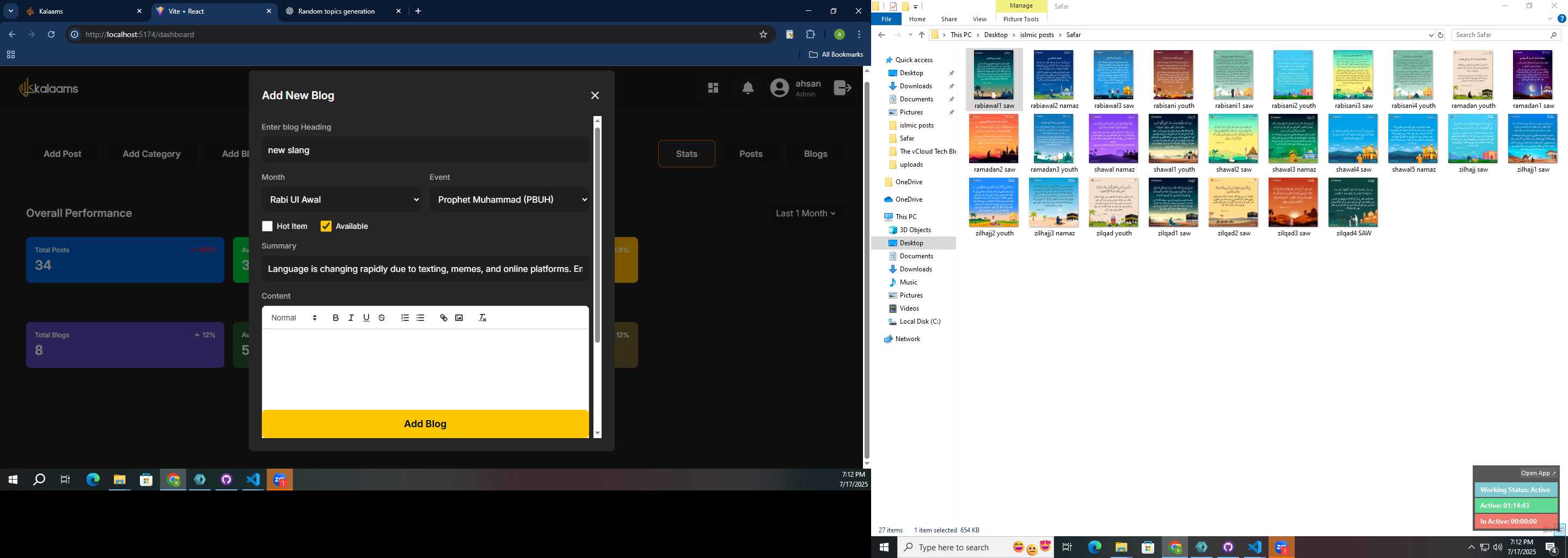Click the Add Post button
This screenshot has width=1568, height=558.
coord(62,154)
